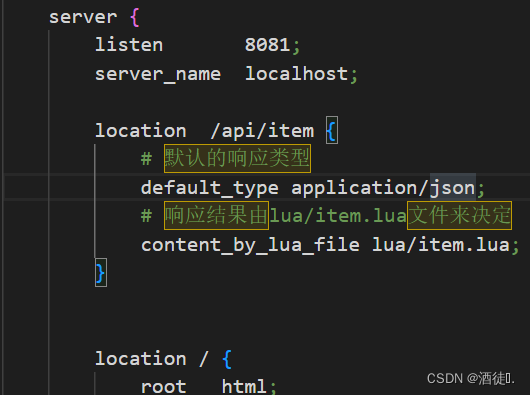Click the highlighted opening brace after /api/item
This screenshot has width=530, height=395.
click(332, 130)
